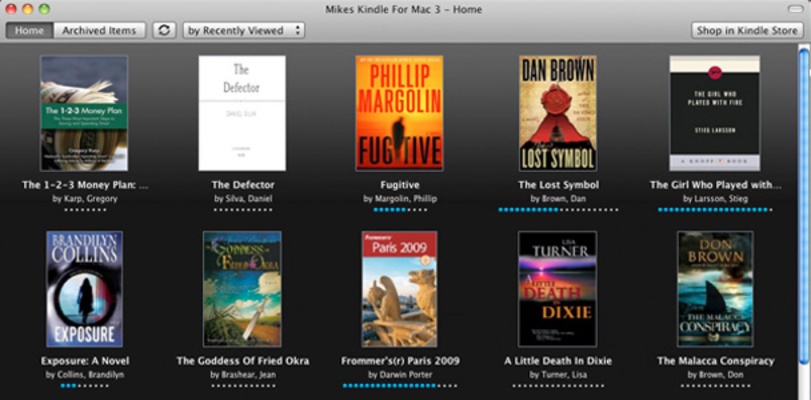Open The Defector book cover
811x400 pixels.
242,113
